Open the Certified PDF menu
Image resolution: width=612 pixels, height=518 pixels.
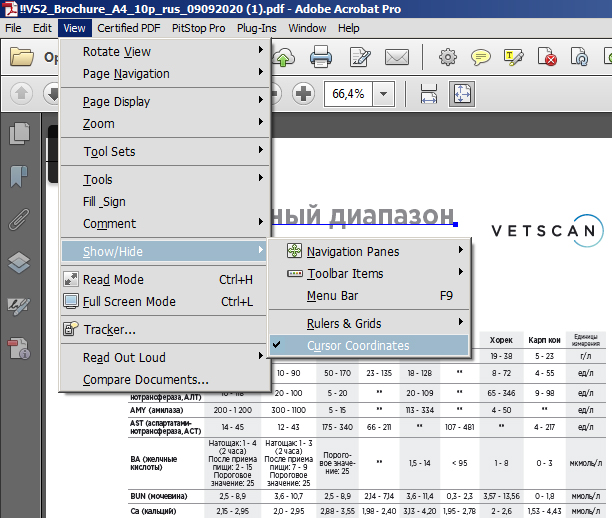pos(129,28)
